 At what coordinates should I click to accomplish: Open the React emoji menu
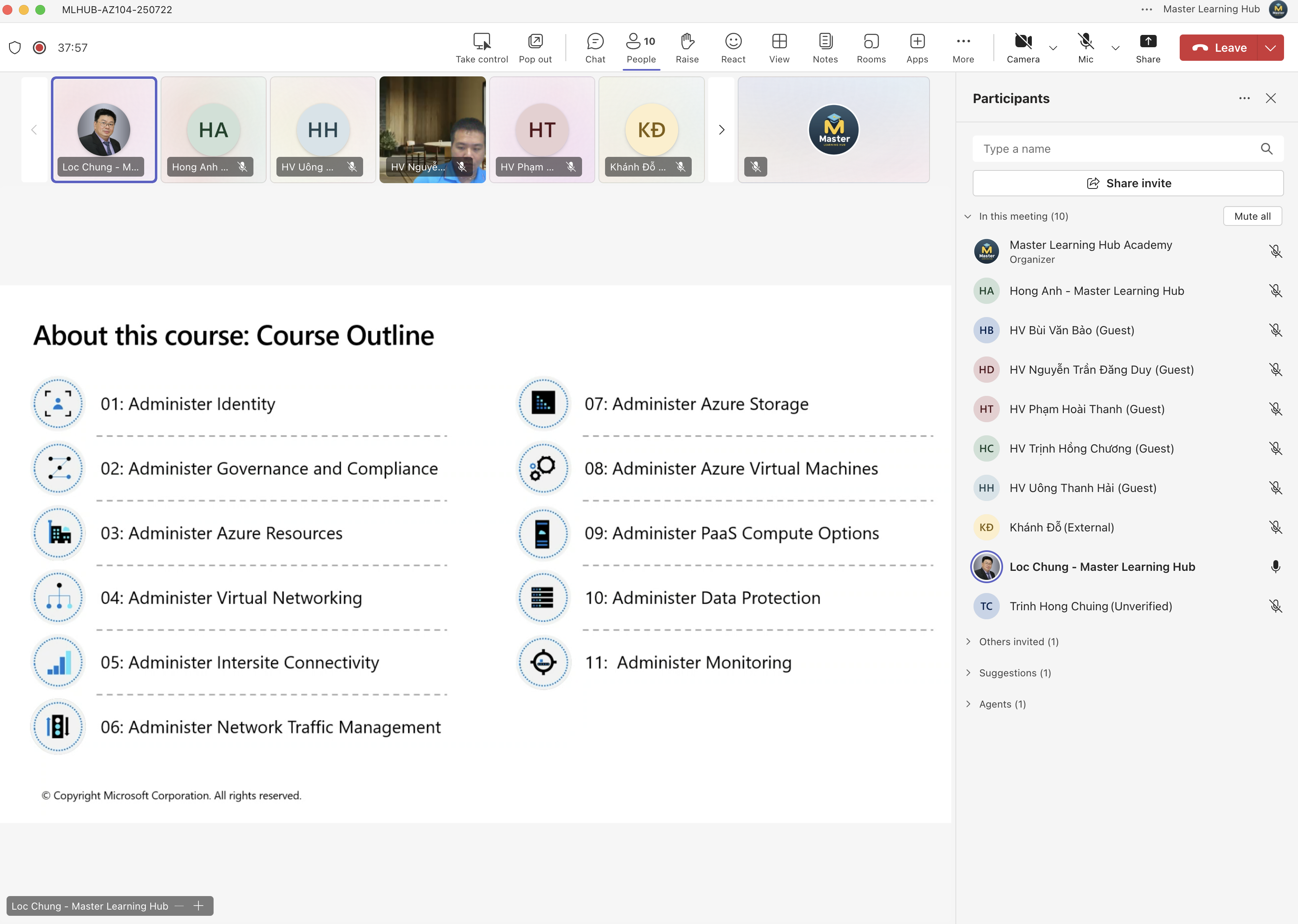733,48
